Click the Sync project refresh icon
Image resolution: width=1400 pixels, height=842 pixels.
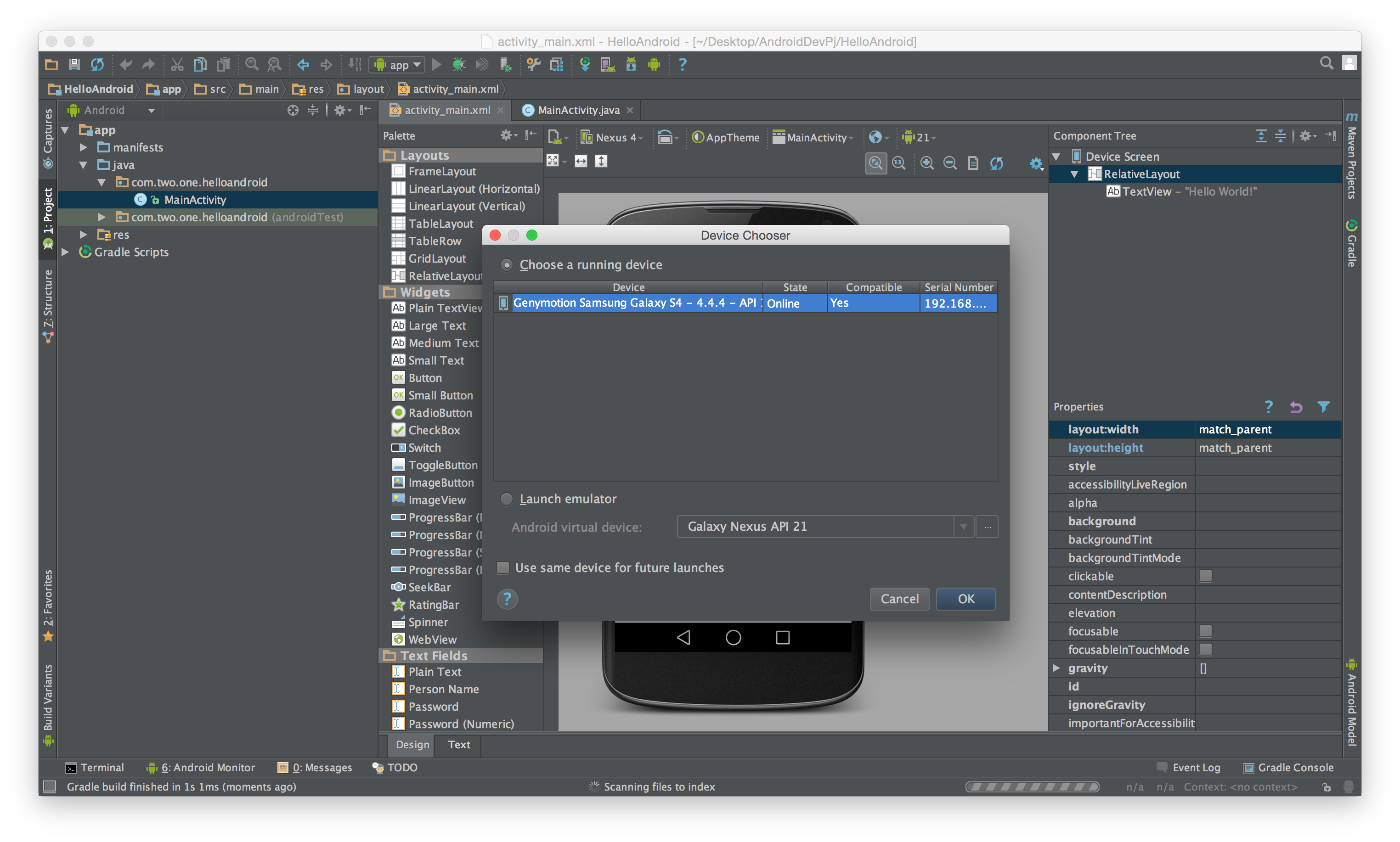(x=98, y=65)
